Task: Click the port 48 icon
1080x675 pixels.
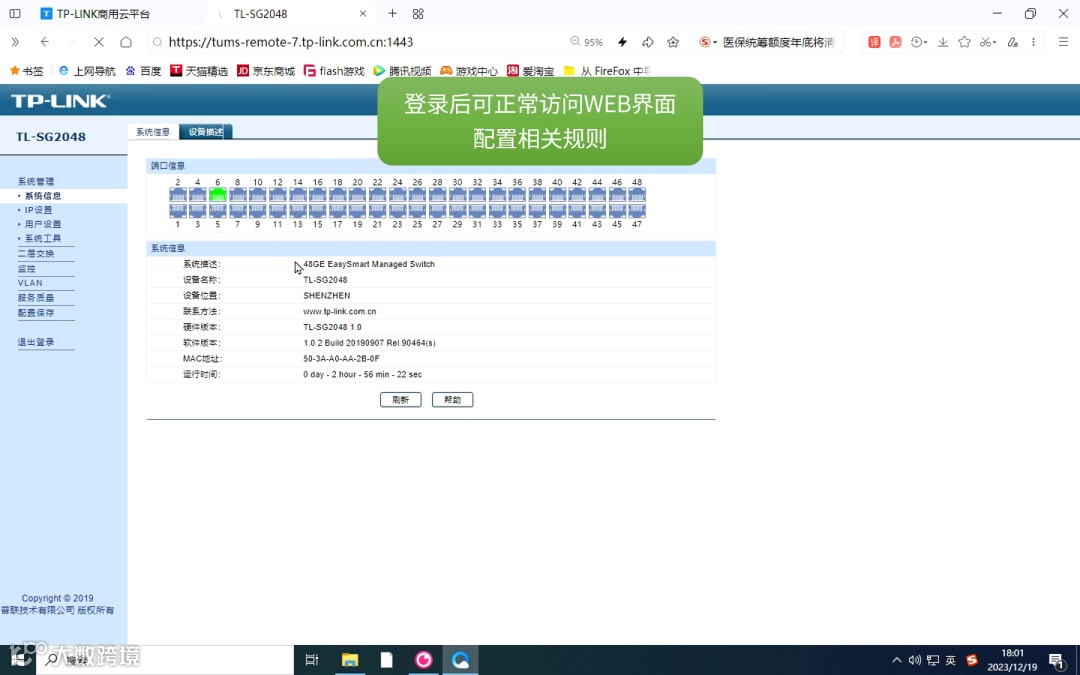Action: click(x=637, y=195)
